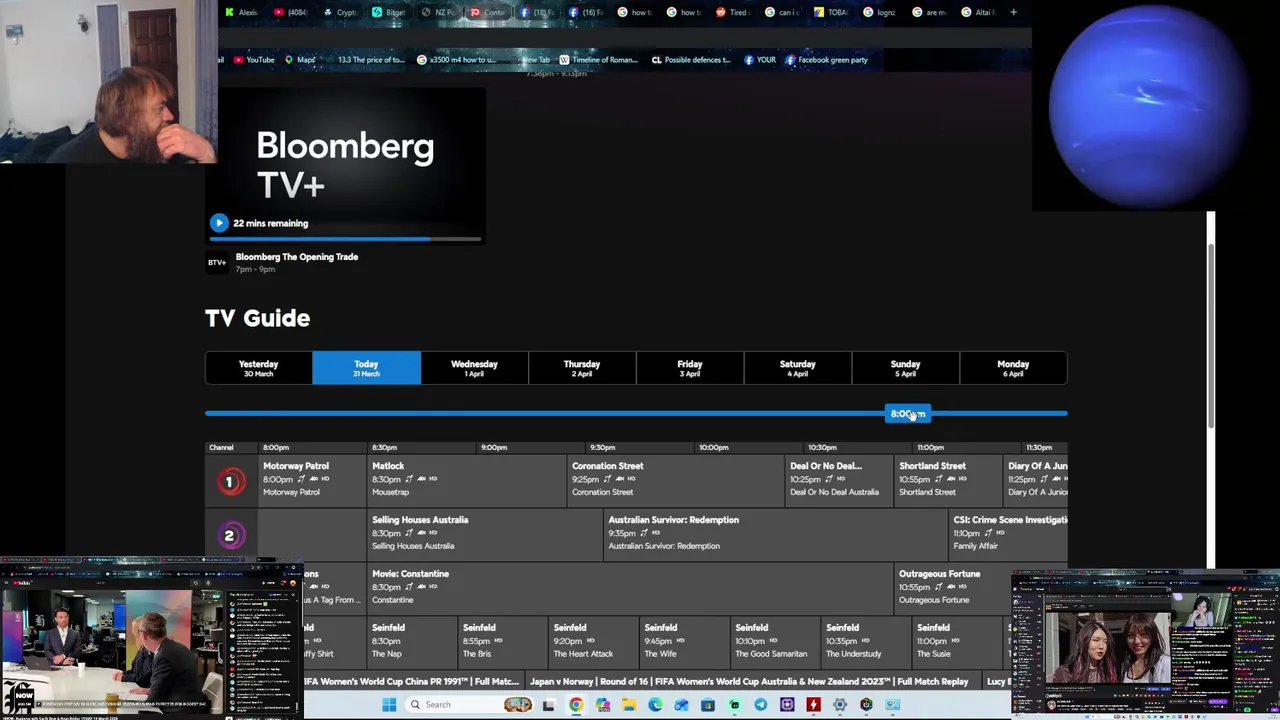Viewport: 1280px width, 720px height.
Task: Open Australian Survivor: Redemption programme
Action: (775, 533)
